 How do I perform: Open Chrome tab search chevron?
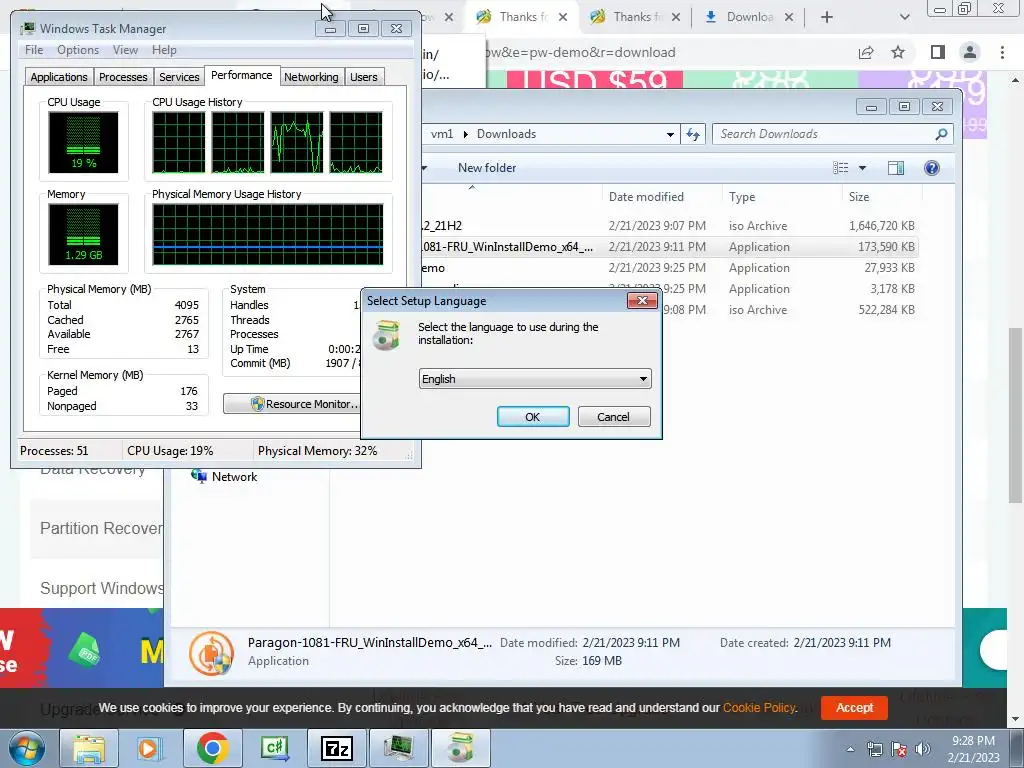pyautogui.click(x=904, y=17)
